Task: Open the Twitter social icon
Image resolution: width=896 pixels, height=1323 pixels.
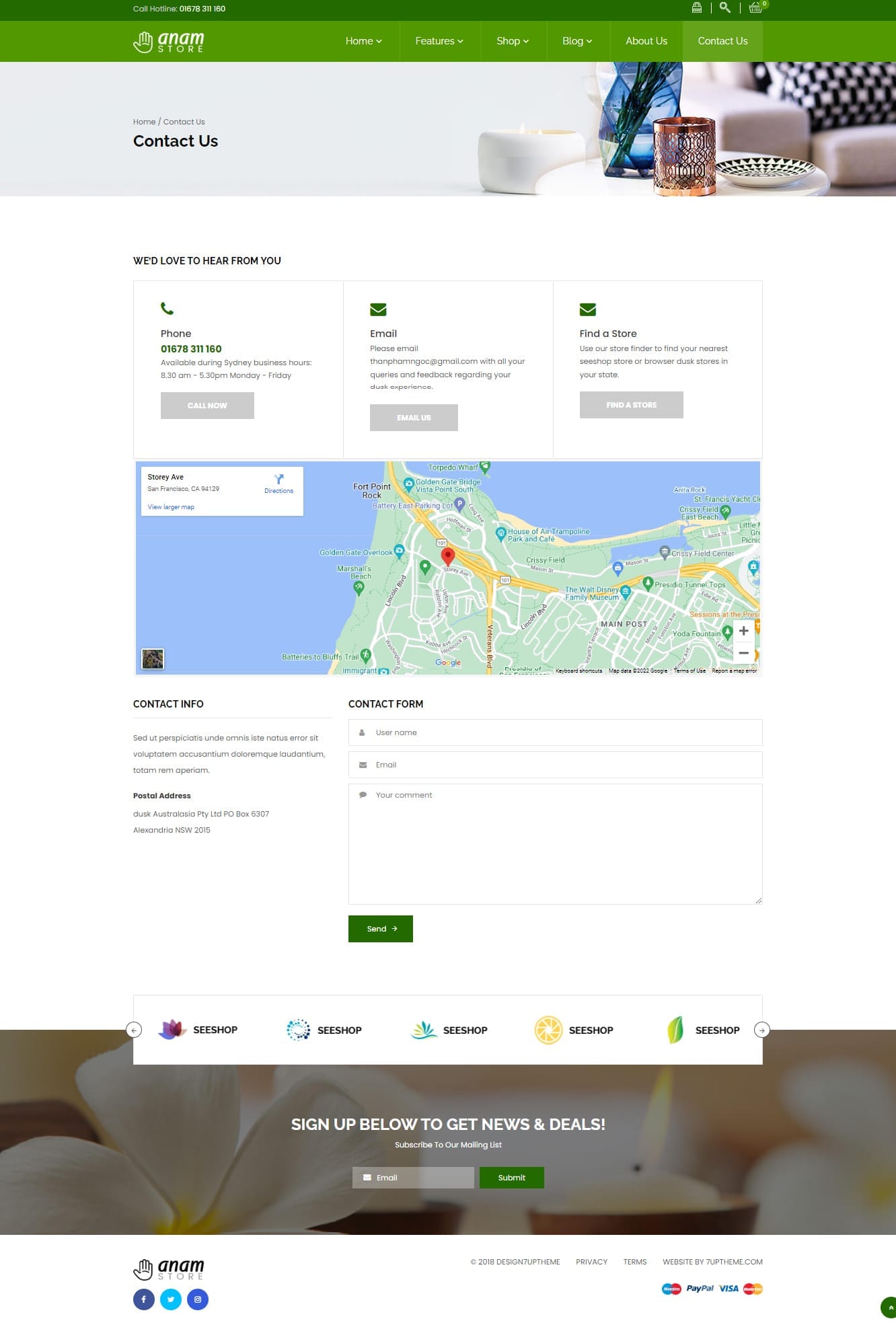Action: tap(171, 1299)
